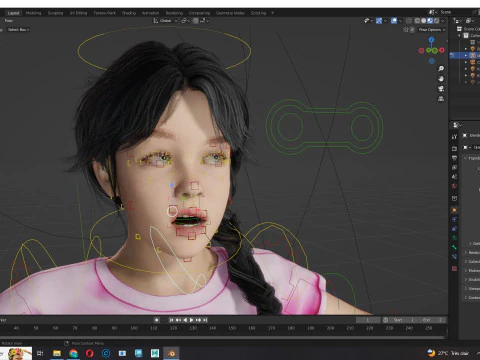
Task: Open the Pose Options popover
Action: pos(432,30)
